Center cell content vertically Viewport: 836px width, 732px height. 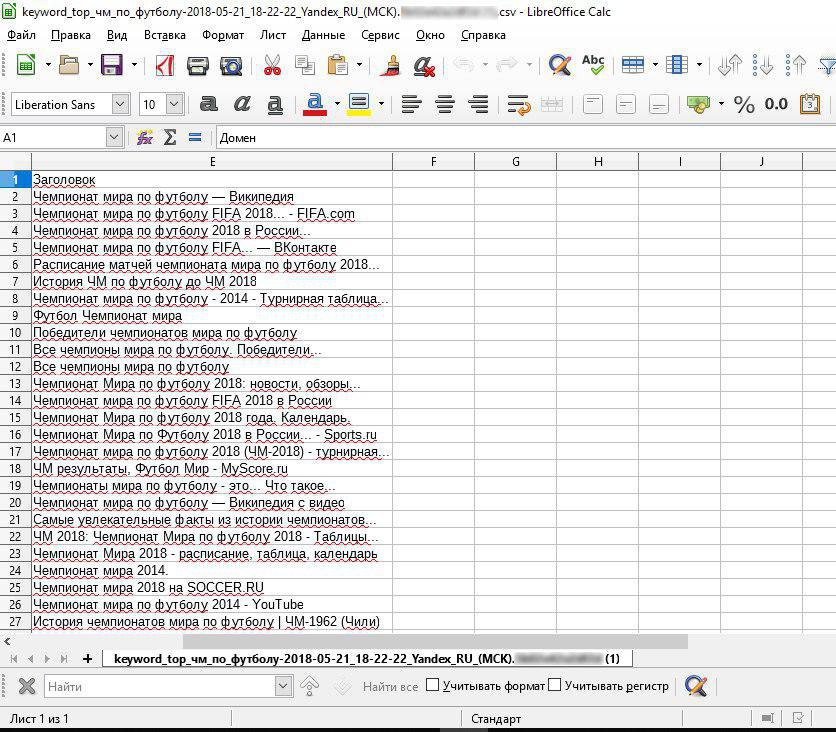pyautogui.click(x=625, y=104)
